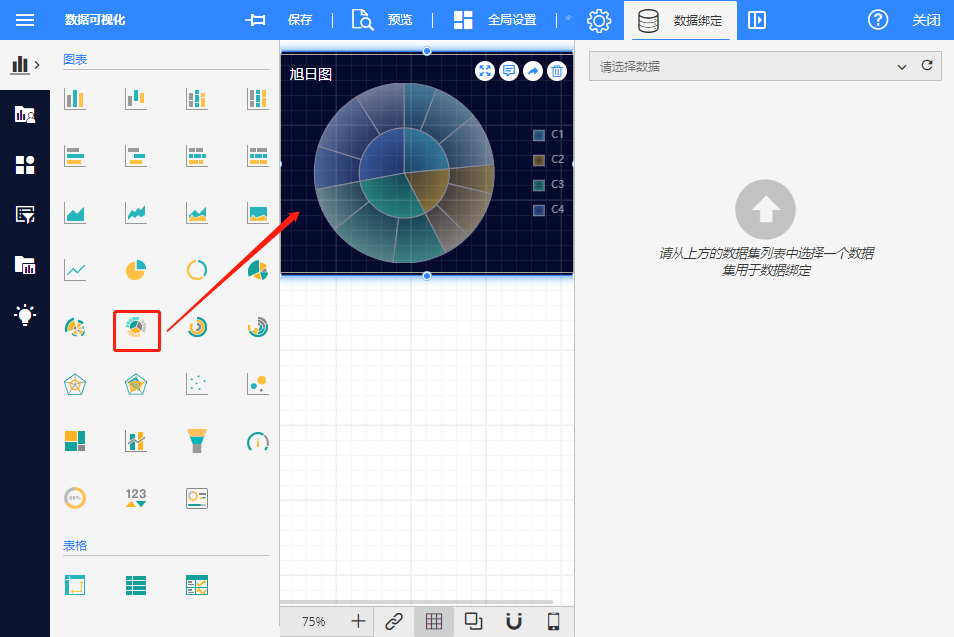Choose the gauge chart icon
The width and height of the screenshot is (954, 637).
(x=257, y=441)
